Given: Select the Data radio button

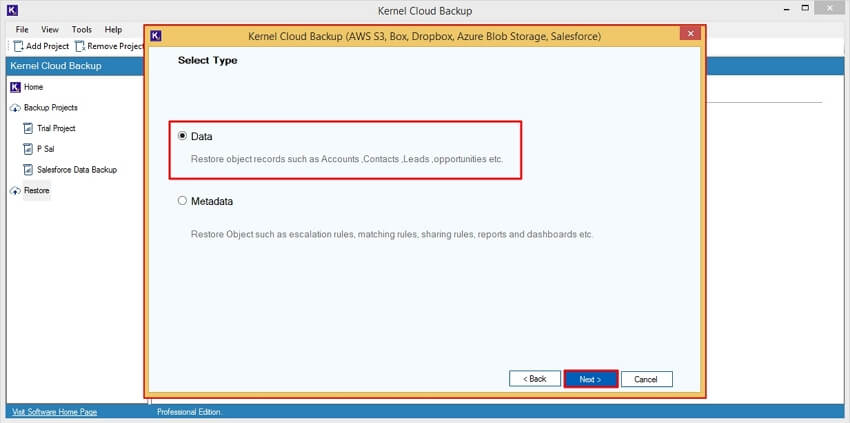Looking at the screenshot, I should click(183, 137).
